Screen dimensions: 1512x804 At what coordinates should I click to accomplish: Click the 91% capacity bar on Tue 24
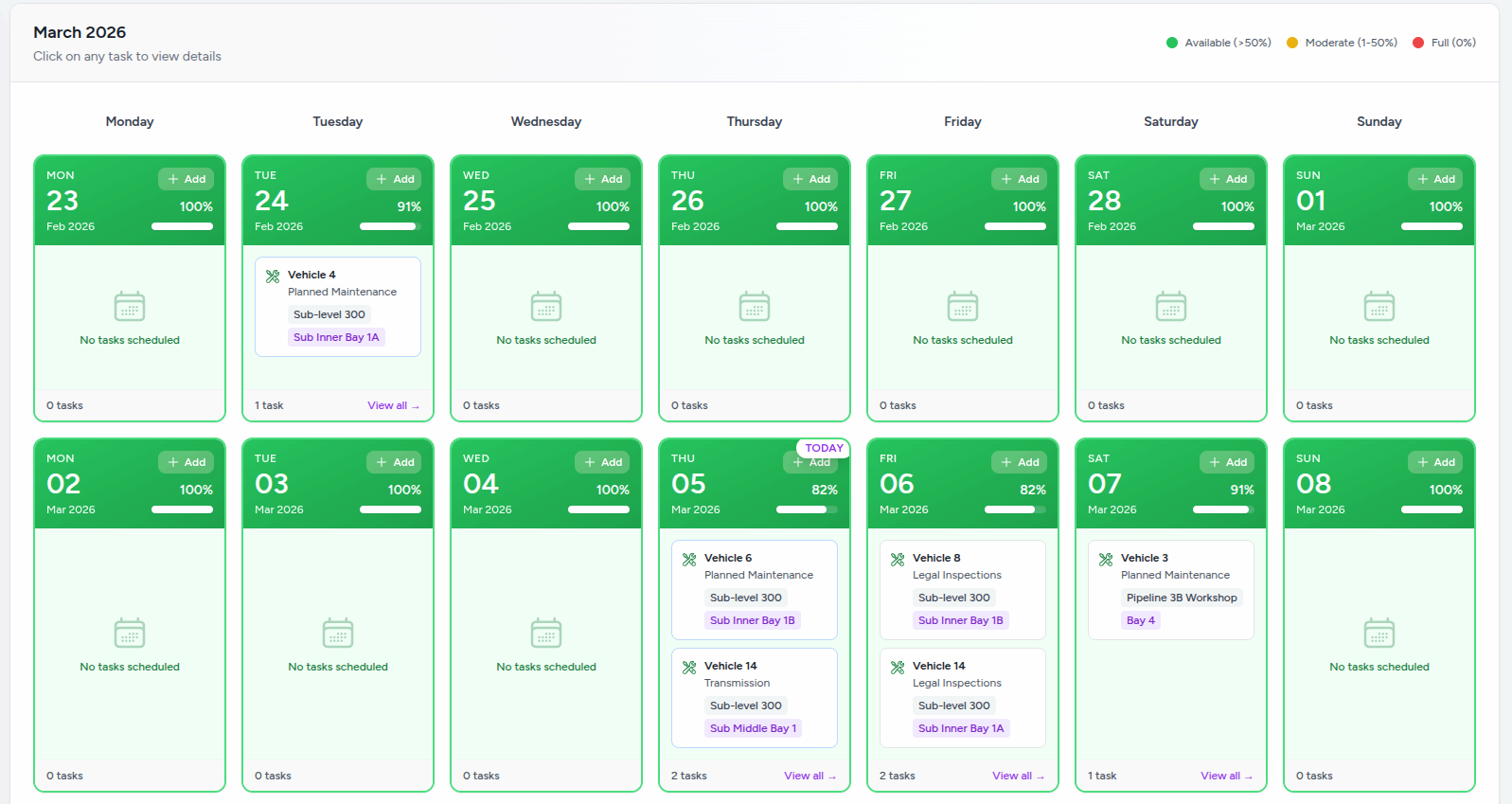coord(390,226)
